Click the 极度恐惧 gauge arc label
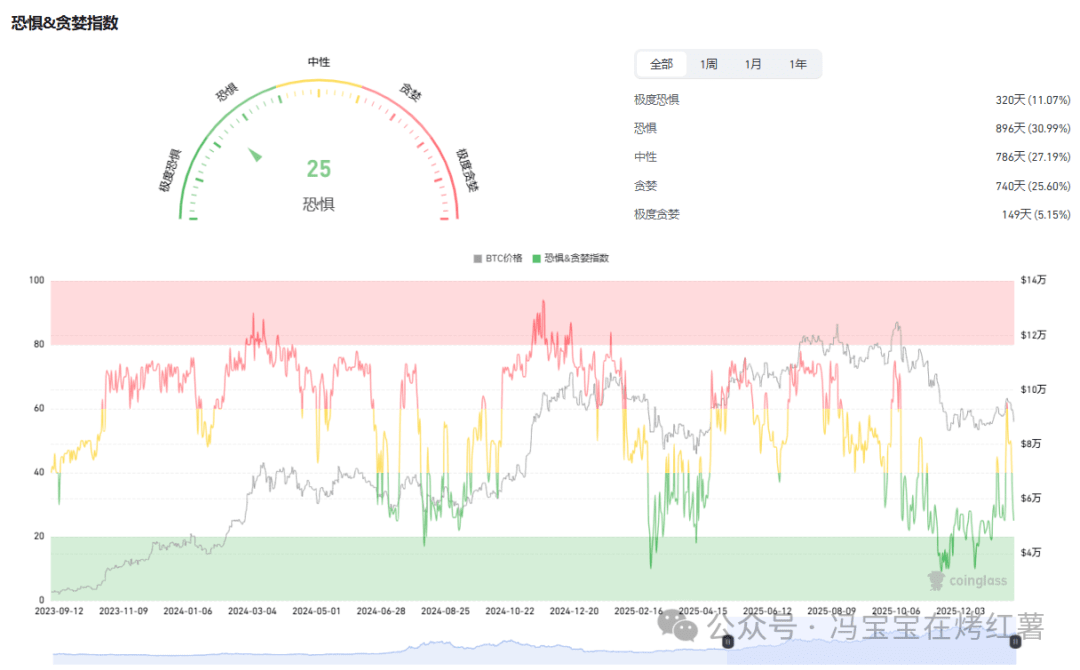 point(169,170)
